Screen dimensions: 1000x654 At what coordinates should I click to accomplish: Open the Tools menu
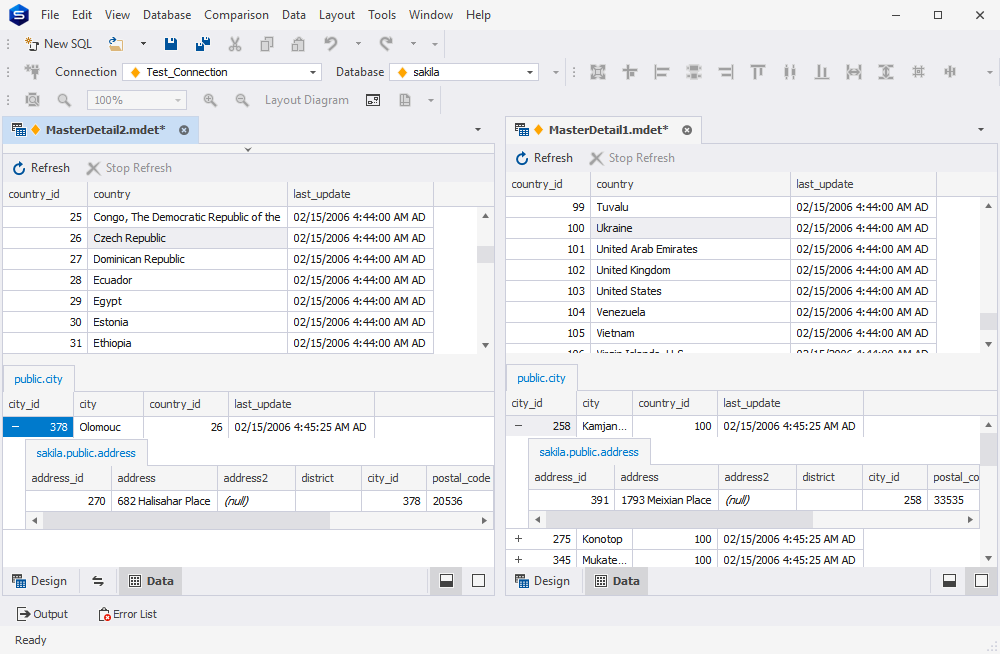pyautogui.click(x=382, y=15)
